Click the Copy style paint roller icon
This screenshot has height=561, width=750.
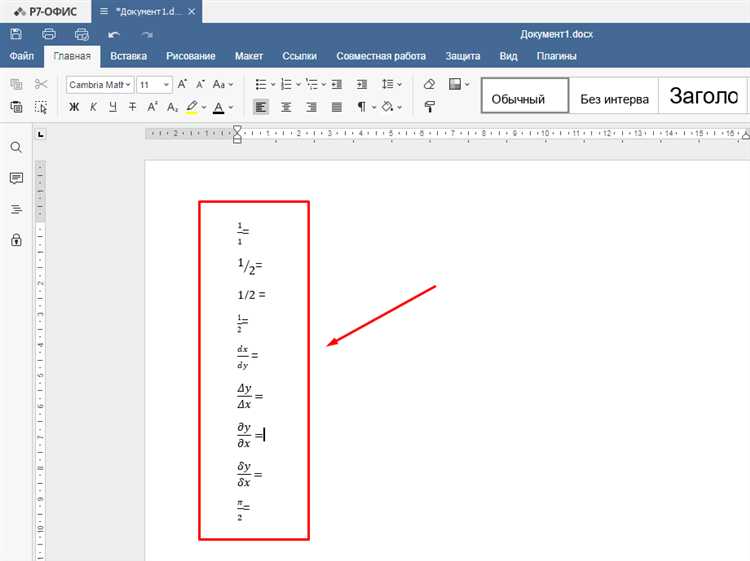coord(429,107)
